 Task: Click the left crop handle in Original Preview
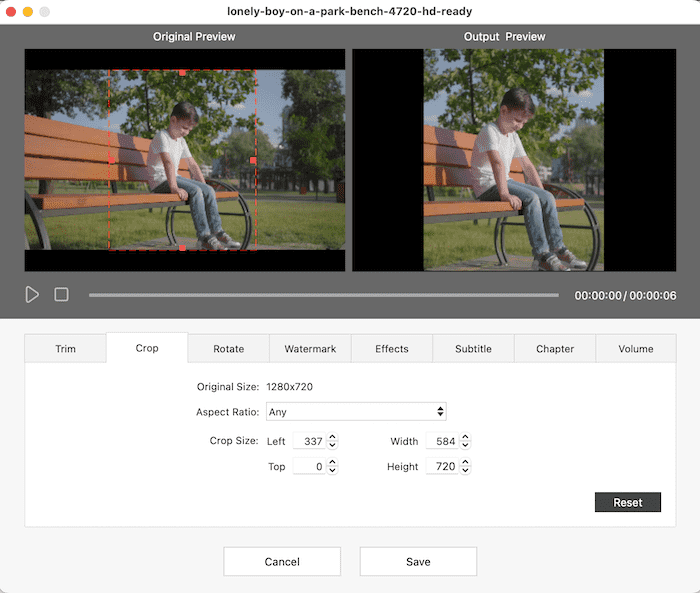pos(112,160)
